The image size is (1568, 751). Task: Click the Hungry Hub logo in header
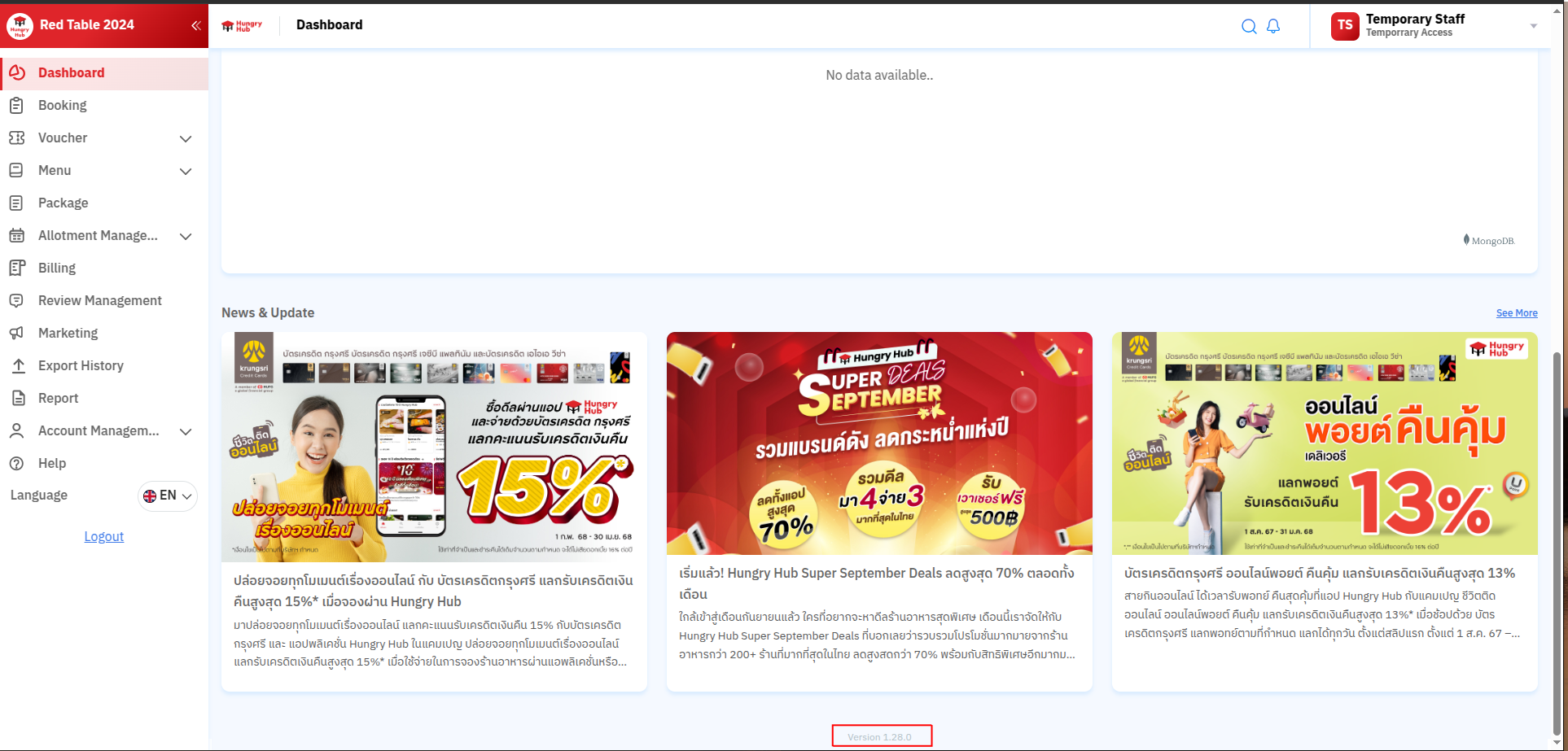242,25
